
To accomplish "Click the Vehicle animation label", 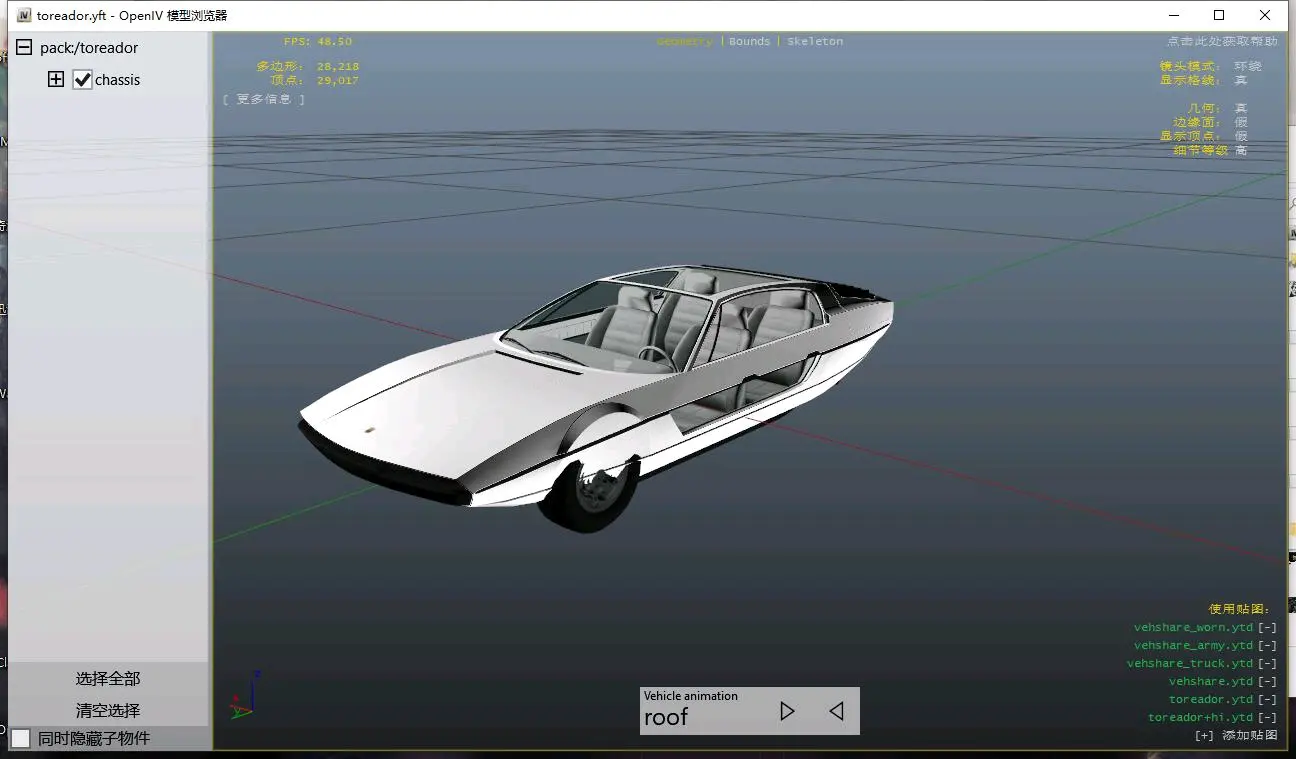I will pyautogui.click(x=691, y=696).
